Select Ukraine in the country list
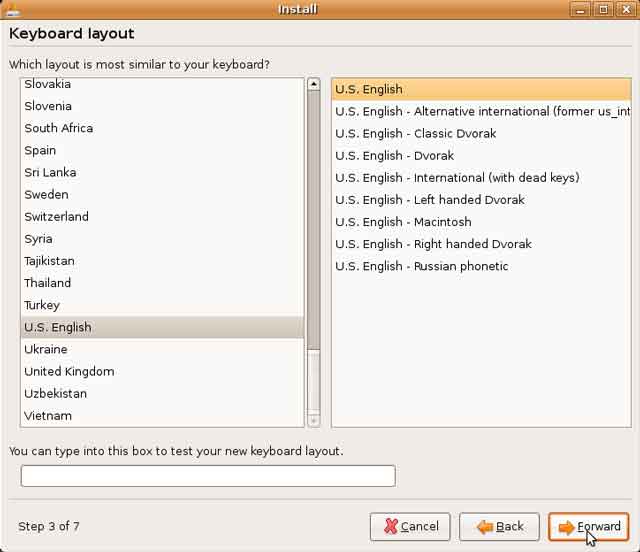640x552 pixels. pyautogui.click(x=46, y=349)
